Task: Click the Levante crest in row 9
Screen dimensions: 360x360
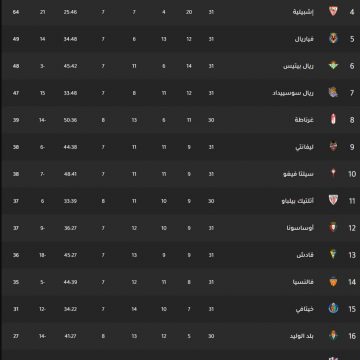Action: click(333, 147)
